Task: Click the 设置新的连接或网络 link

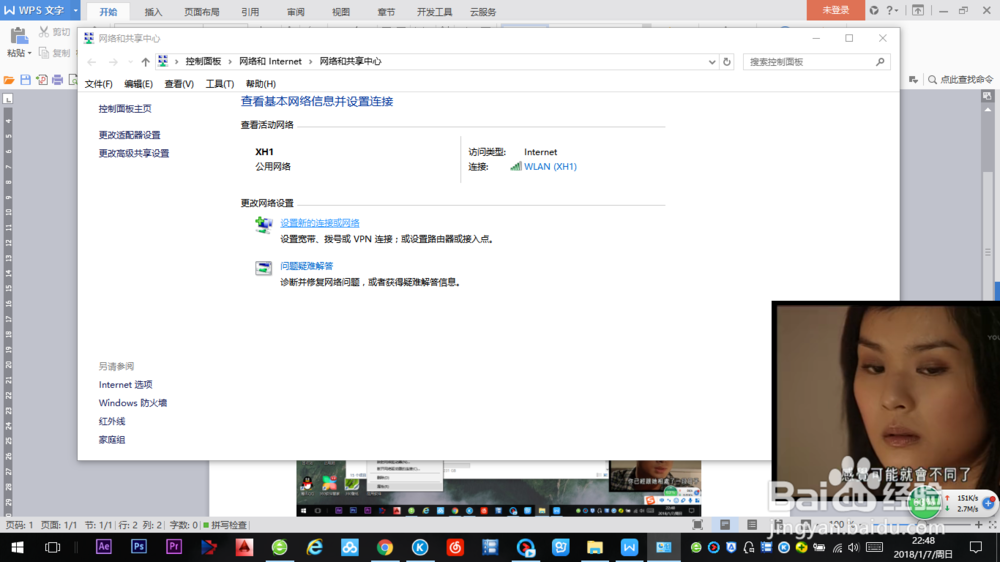Action: 320,223
